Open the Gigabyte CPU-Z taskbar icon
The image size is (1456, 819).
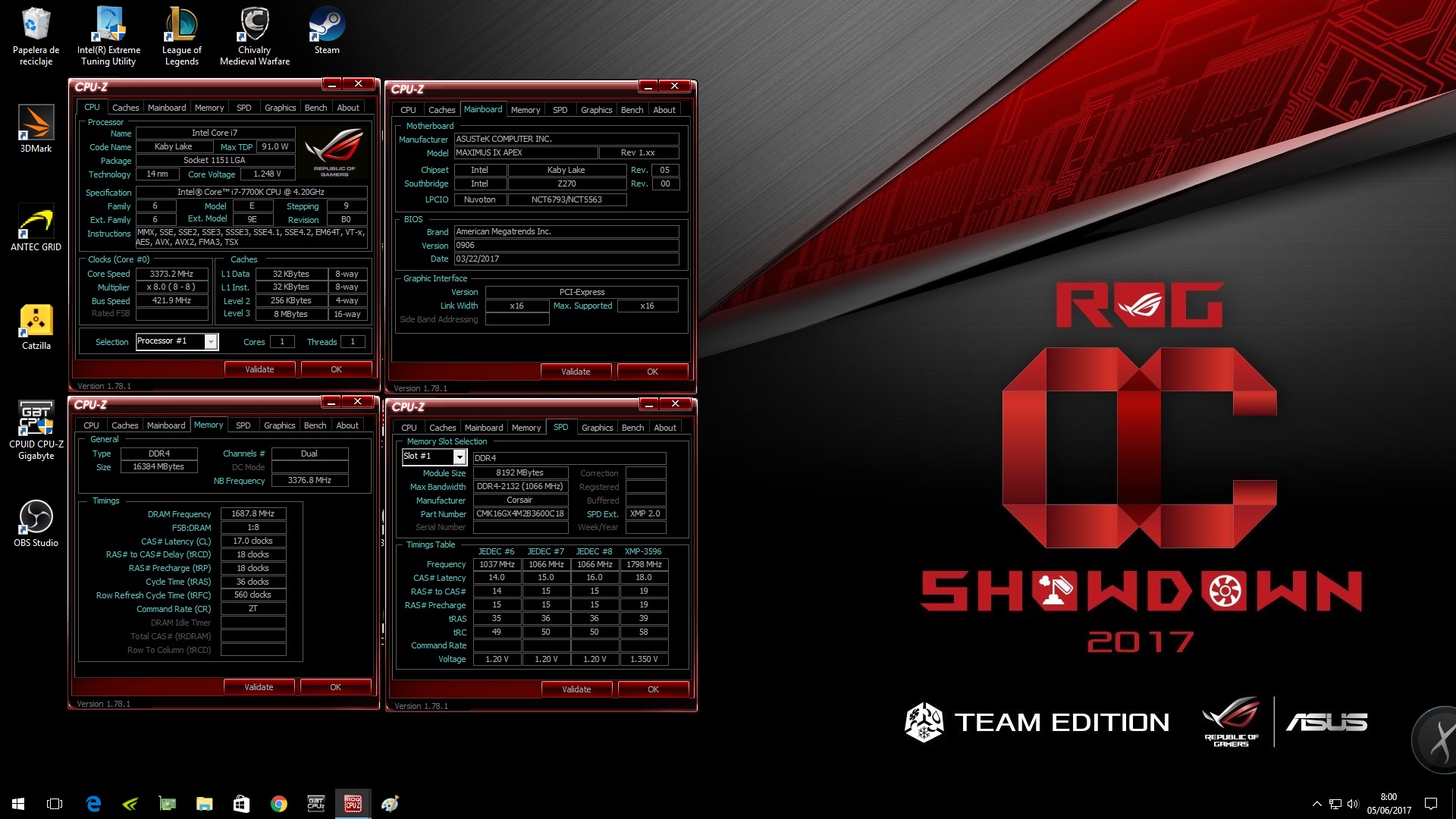[316, 803]
